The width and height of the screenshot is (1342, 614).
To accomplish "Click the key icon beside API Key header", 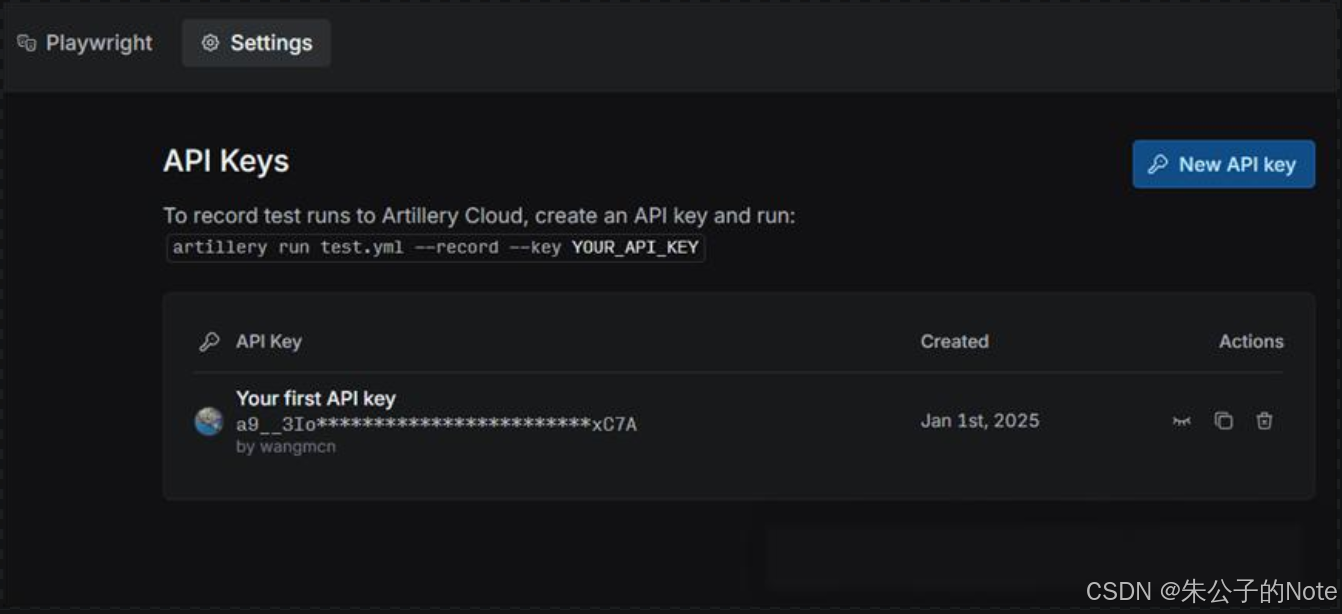I will (209, 342).
